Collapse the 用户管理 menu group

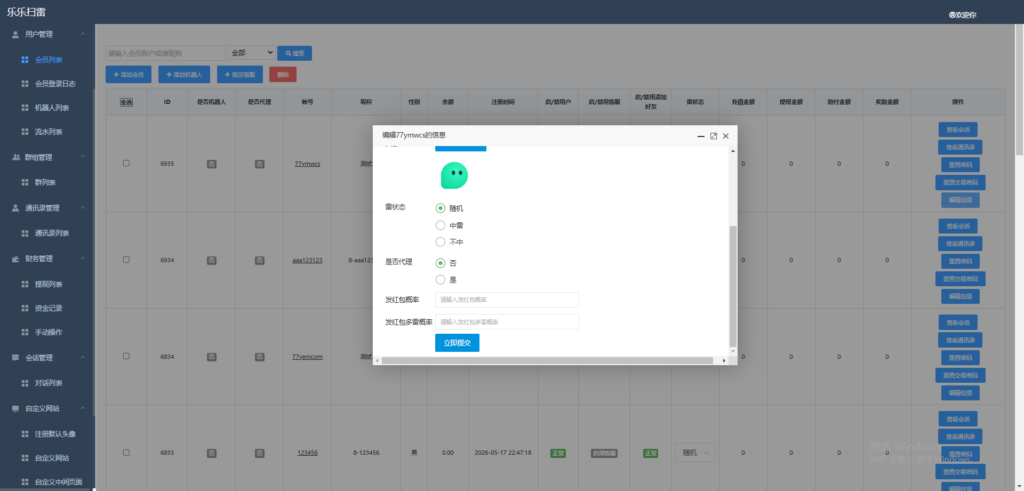(83, 34)
